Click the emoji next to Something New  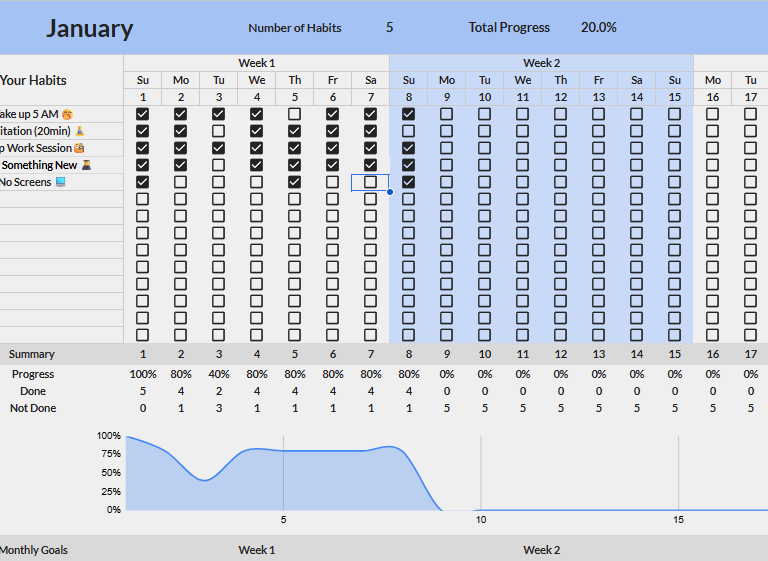[86, 165]
